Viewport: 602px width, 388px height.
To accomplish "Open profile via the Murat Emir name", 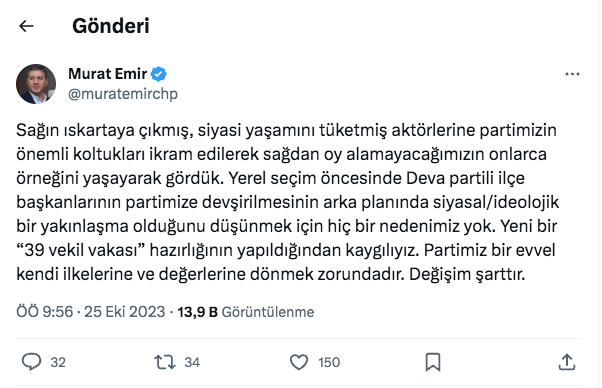I will click(108, 74).
